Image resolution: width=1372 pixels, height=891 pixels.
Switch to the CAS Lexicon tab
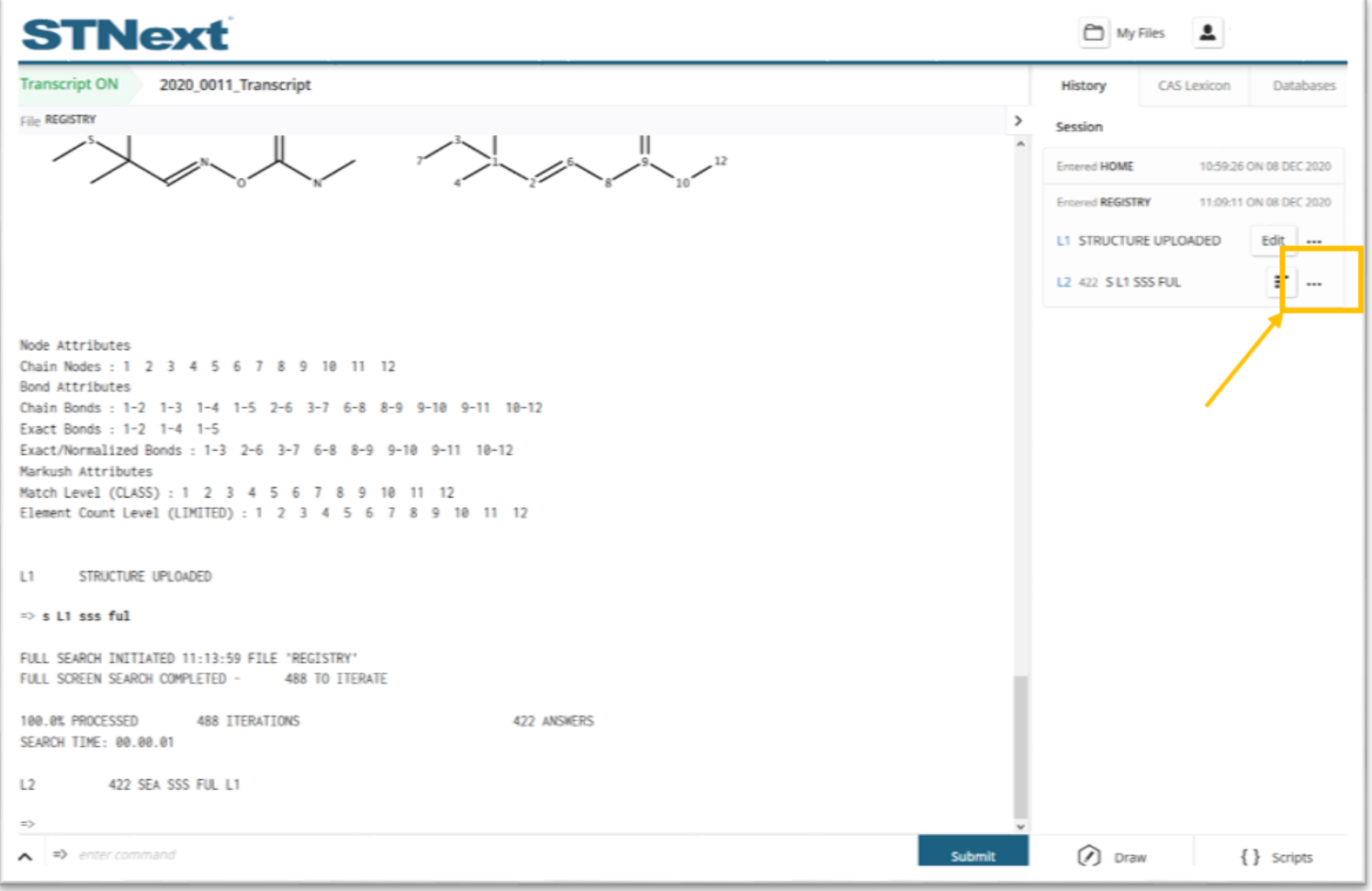click(x=1193, y=85)
